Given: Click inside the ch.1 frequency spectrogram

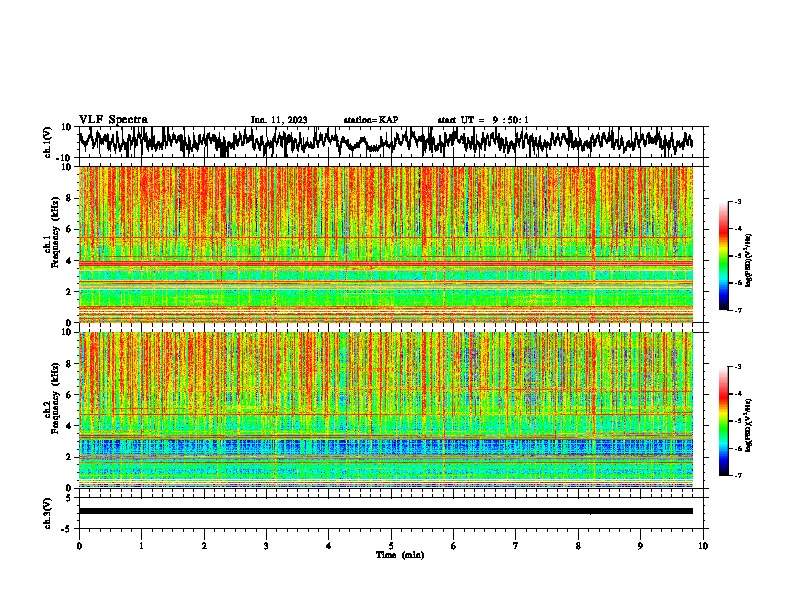Looking at the screenshot, I should pos(385,244).
